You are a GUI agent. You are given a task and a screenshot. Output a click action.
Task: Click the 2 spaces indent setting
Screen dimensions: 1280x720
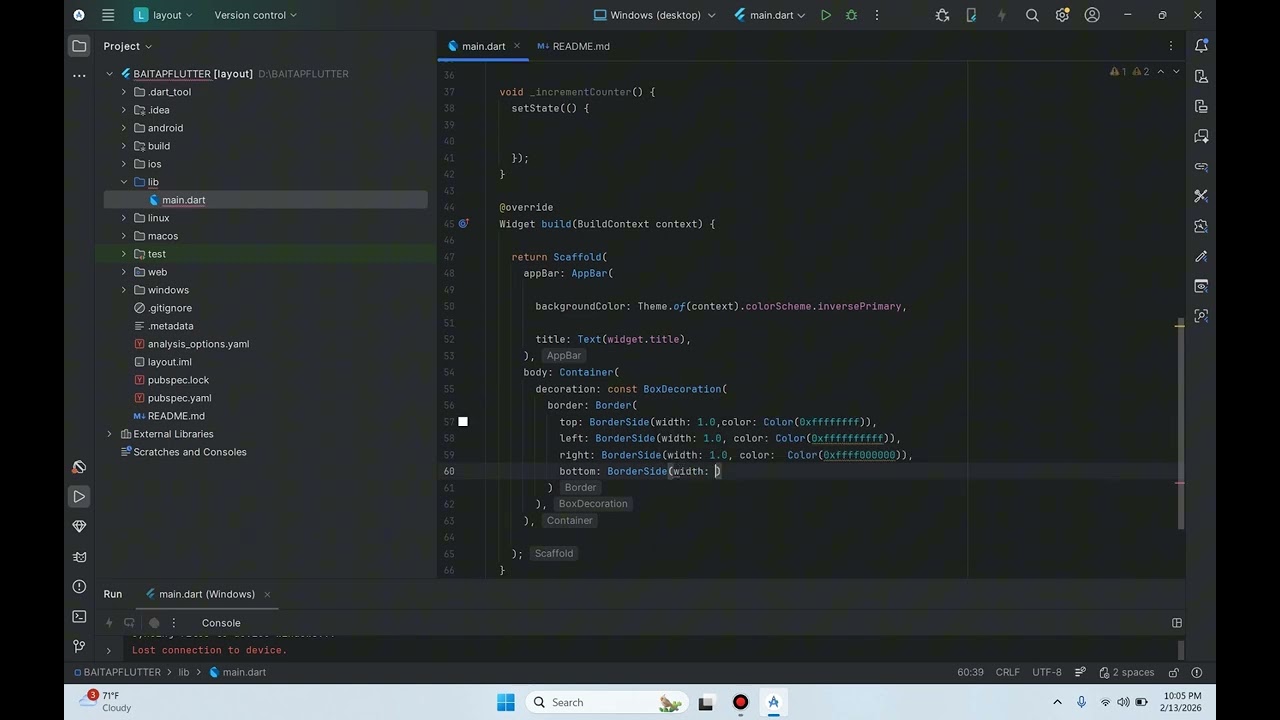point(1126,673)
